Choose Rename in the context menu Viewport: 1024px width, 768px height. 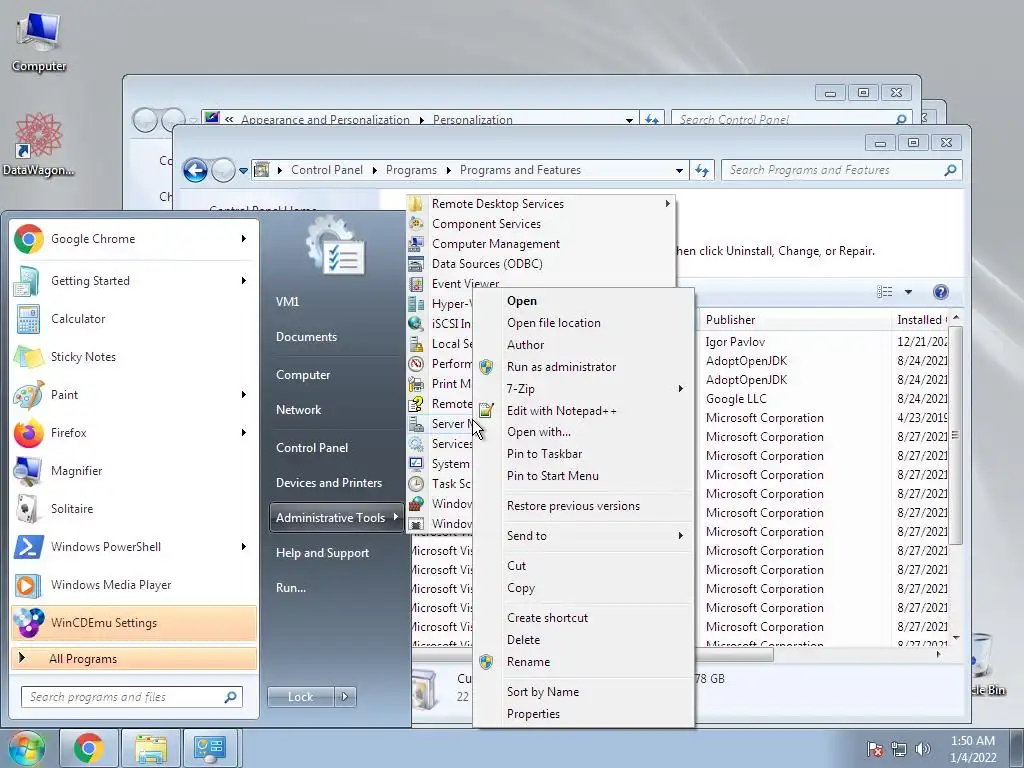pos(584,662)
